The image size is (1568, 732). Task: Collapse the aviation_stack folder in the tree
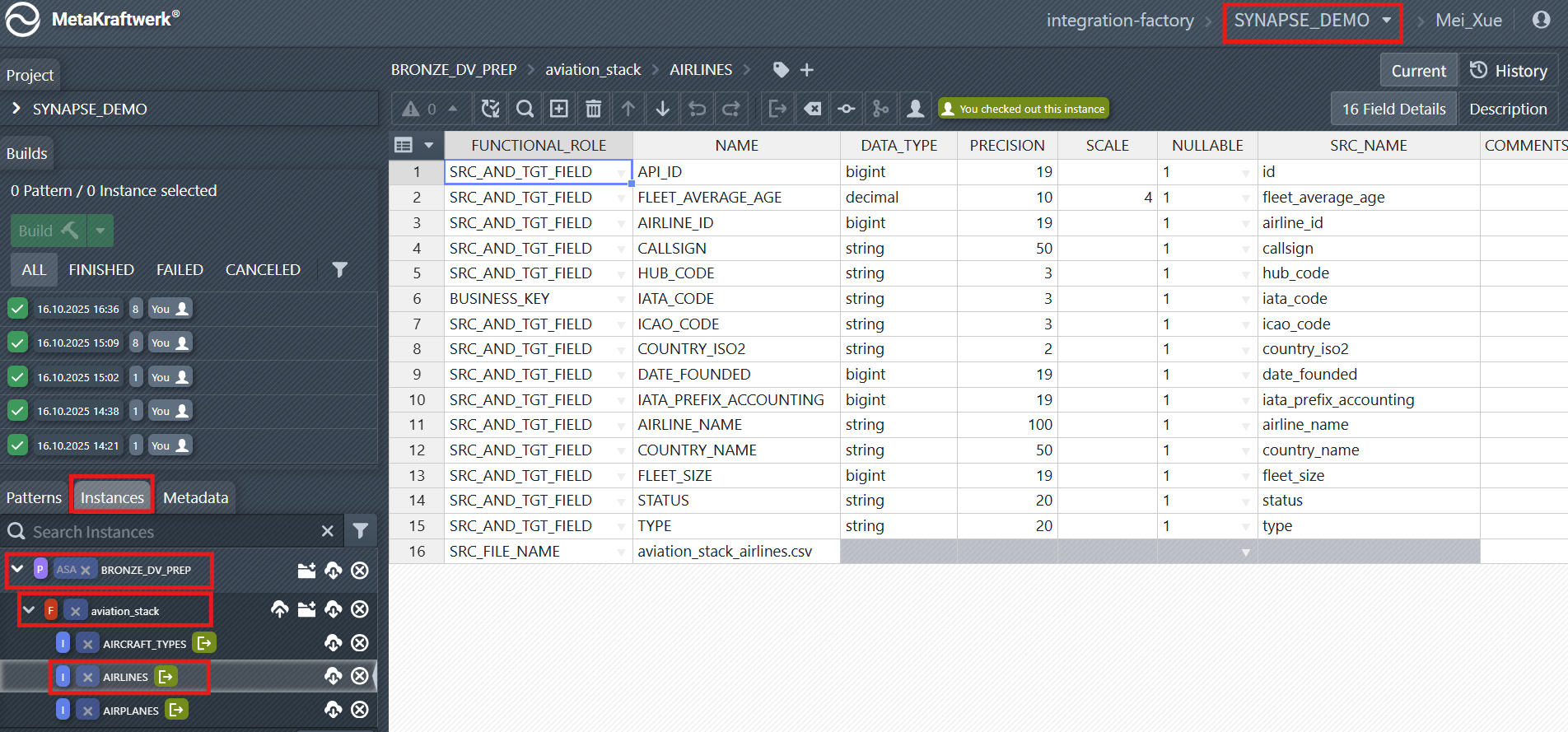point(29,610)
